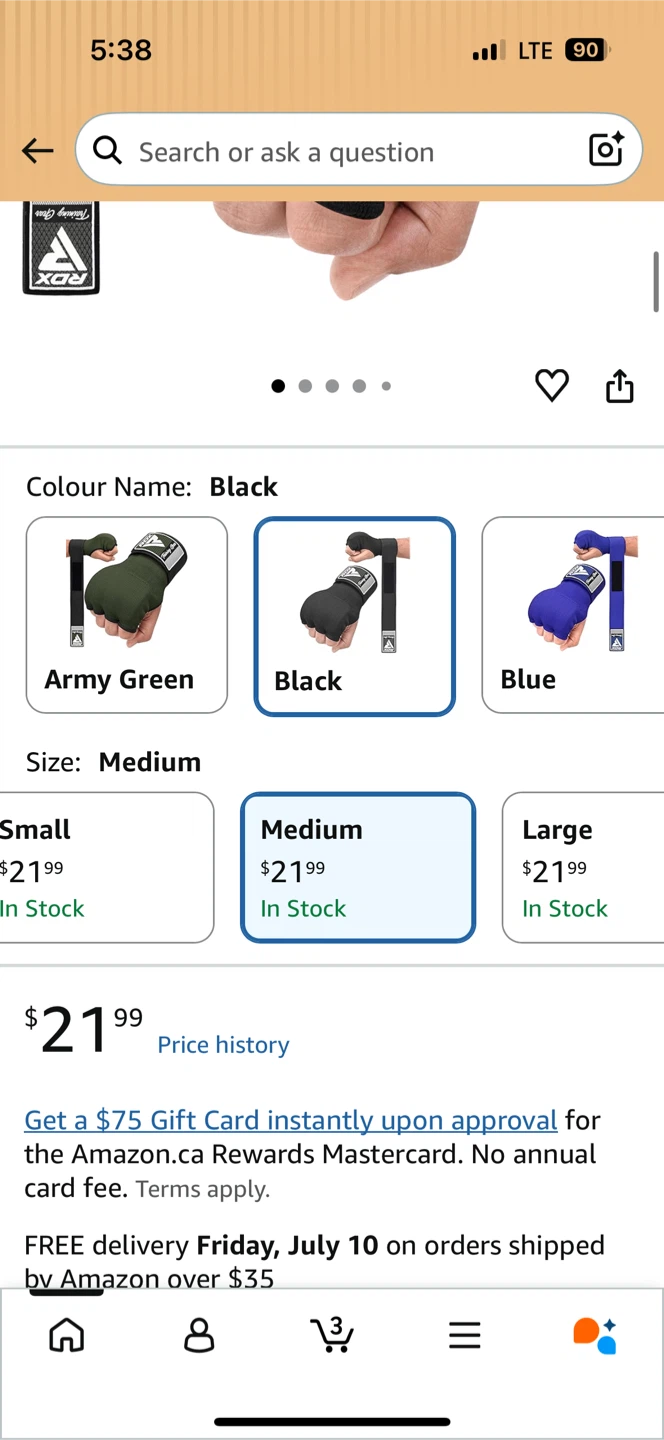Select the Medium size option
664x1440 pixels.
pos(358,867)
